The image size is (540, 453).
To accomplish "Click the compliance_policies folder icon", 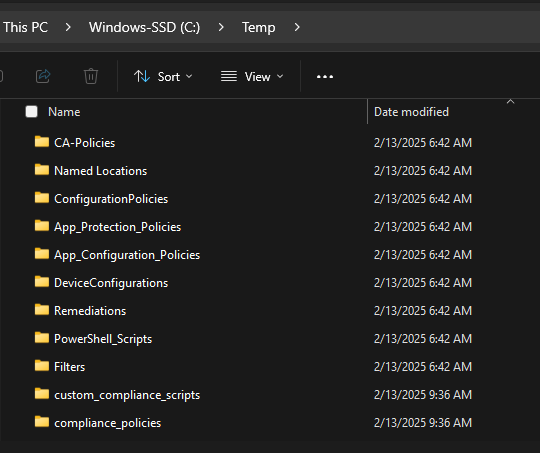I will pyautogui.click(x=42, y=422).
